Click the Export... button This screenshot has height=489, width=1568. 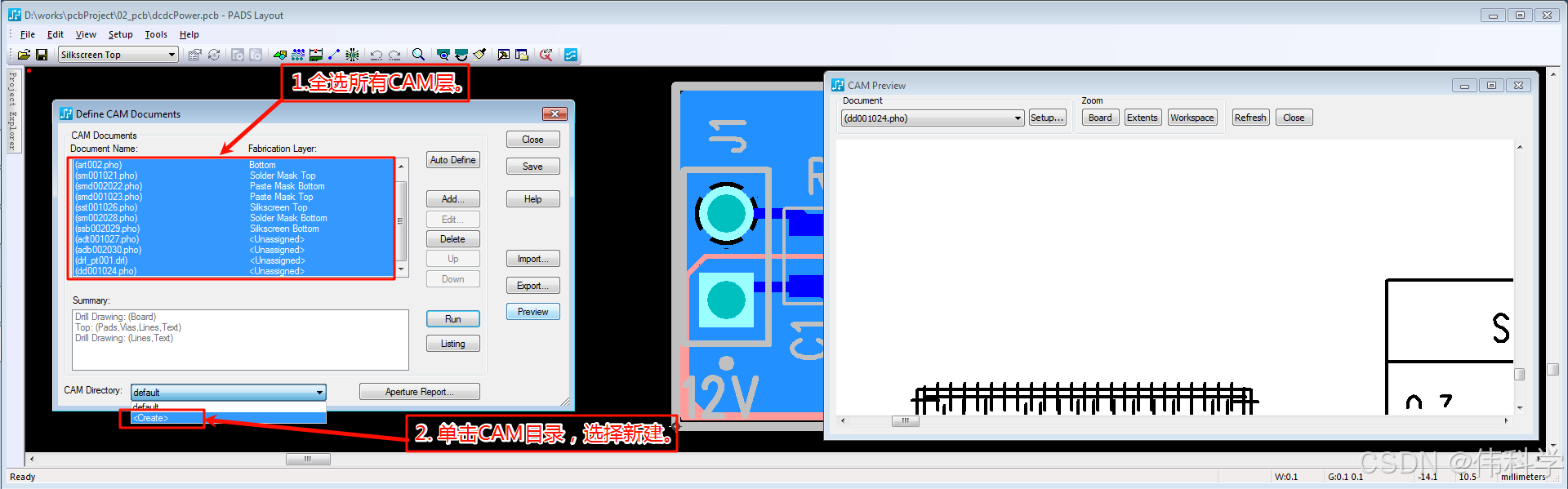pos(532,286)
